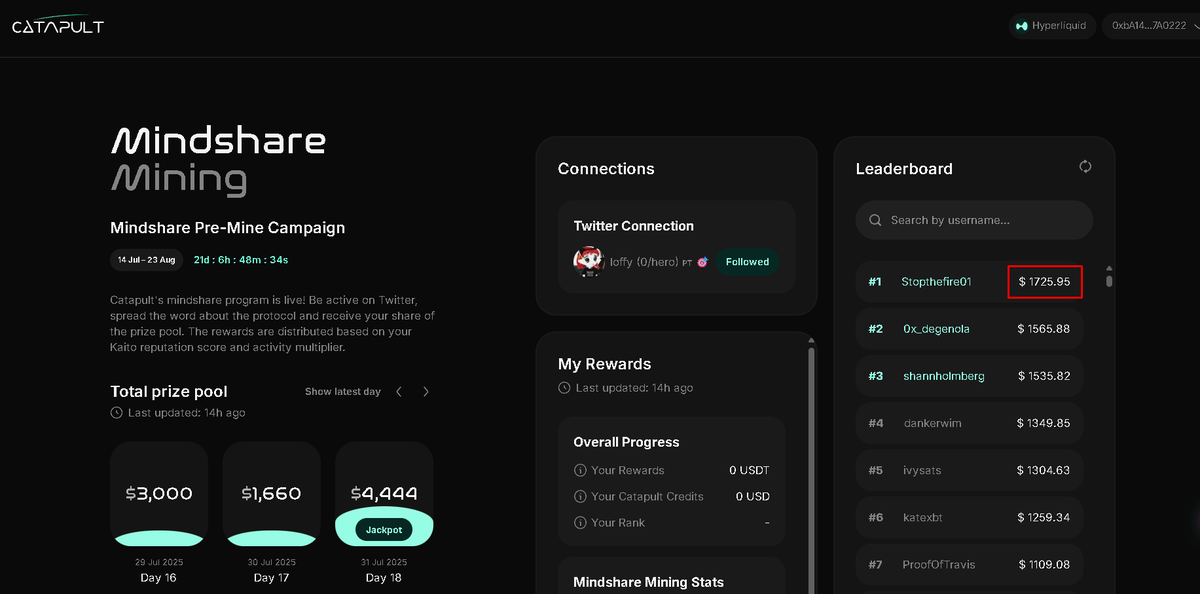The height and width of the screenshot is (594, 1200).
Task: Open leaderboard row #1 Stopthefire01
Action: 969,282
